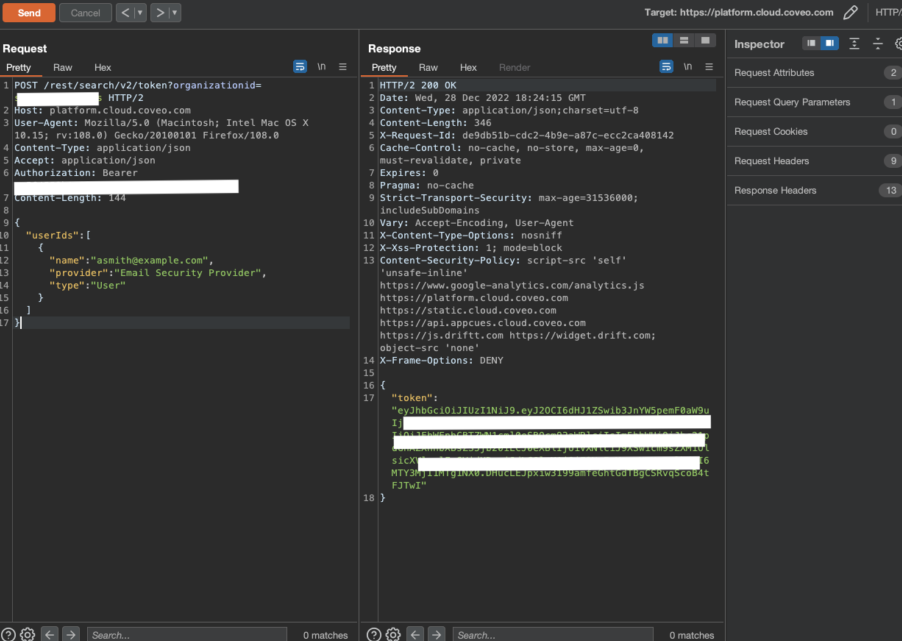Send the request with the Send button

28,12
